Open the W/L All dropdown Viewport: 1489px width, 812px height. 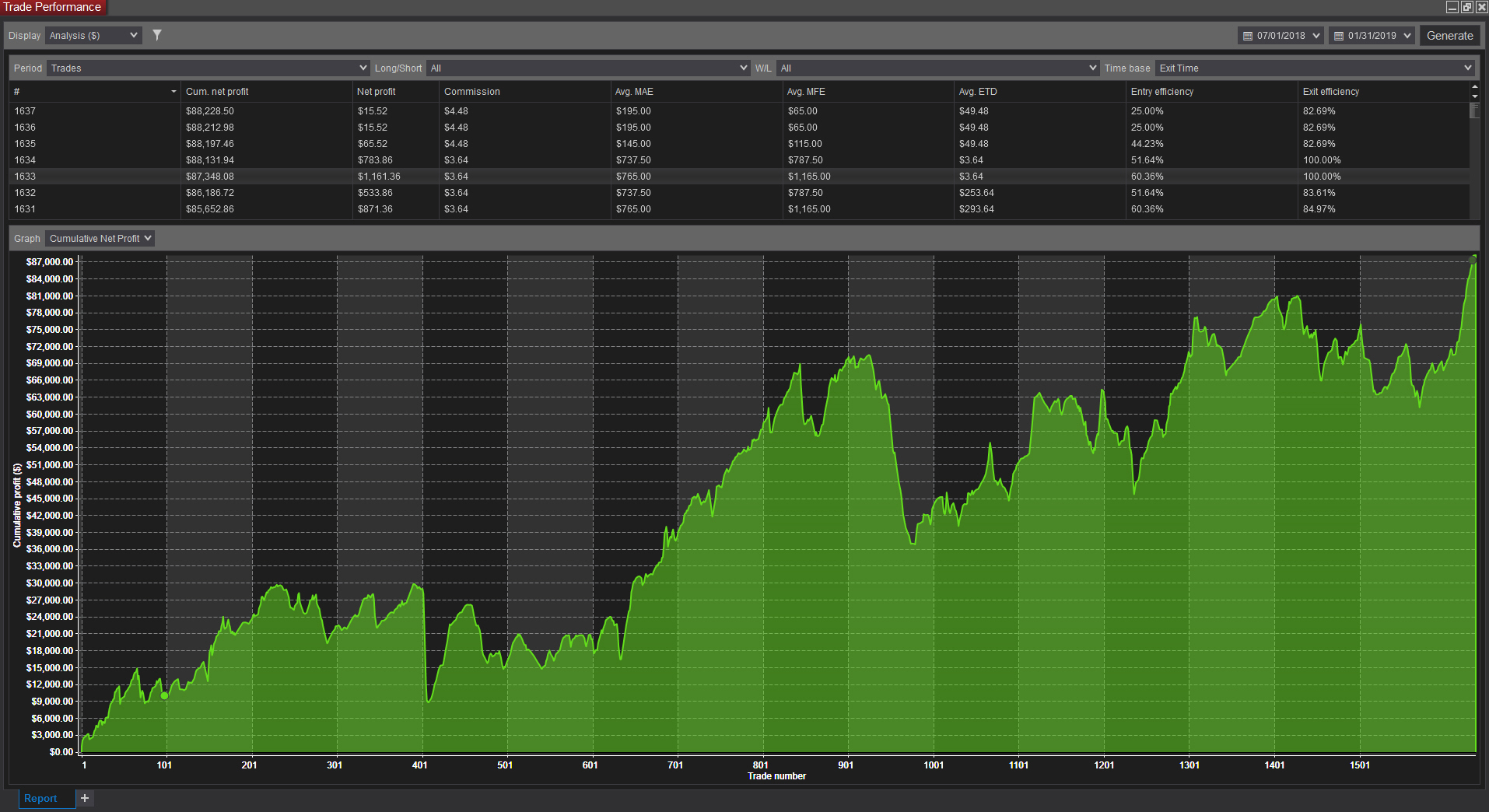937,68
